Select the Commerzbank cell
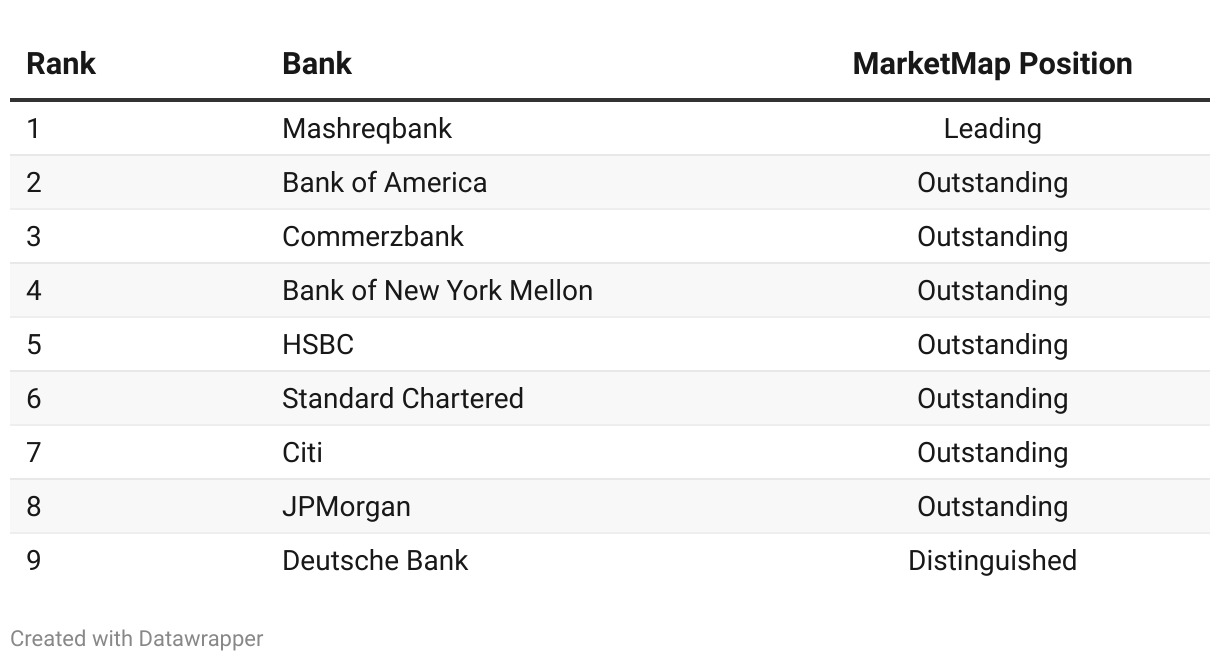The height and width of the screenshot is (662, 1220). tap(373, 237)
